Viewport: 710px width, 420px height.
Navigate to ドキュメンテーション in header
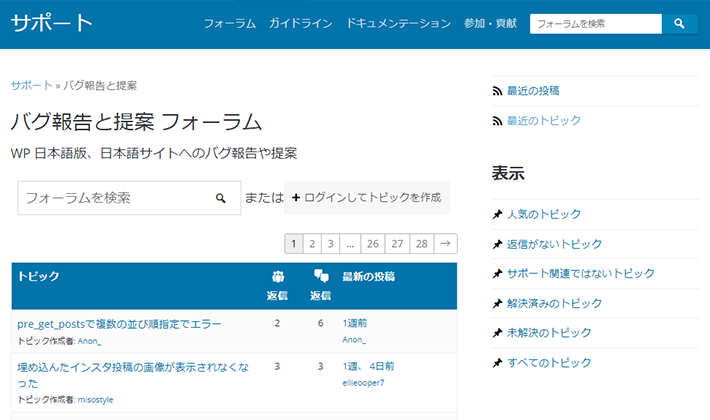398,23
